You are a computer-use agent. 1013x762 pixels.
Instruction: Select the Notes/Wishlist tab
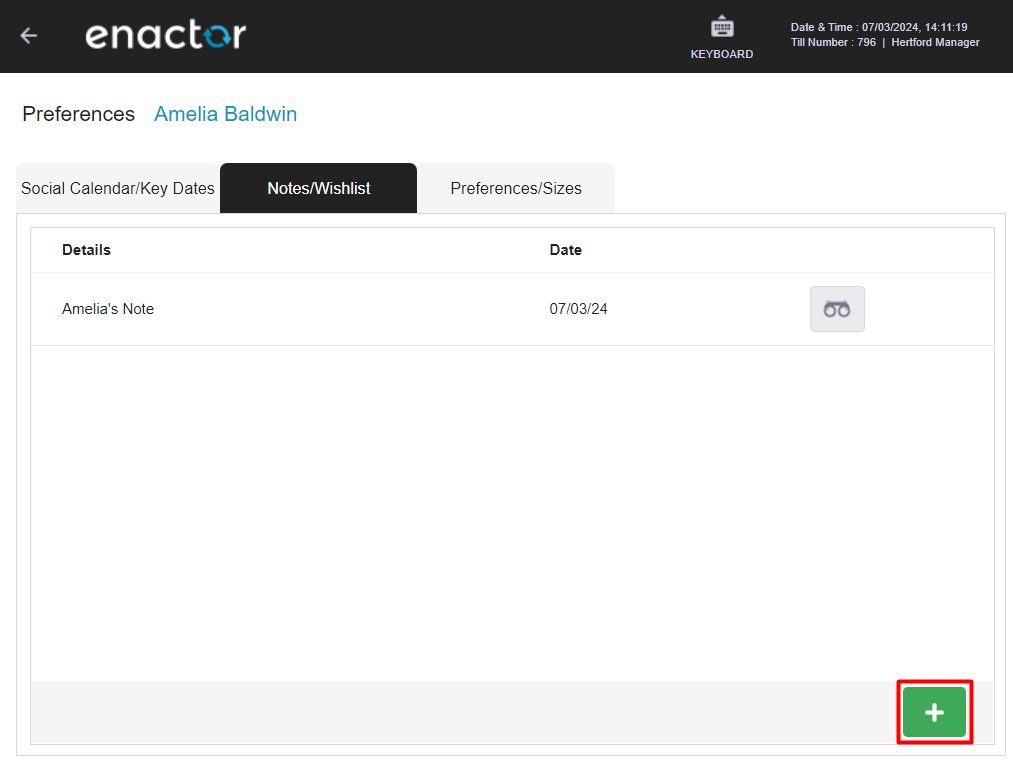pyautogui.click(x=319, y=188)
